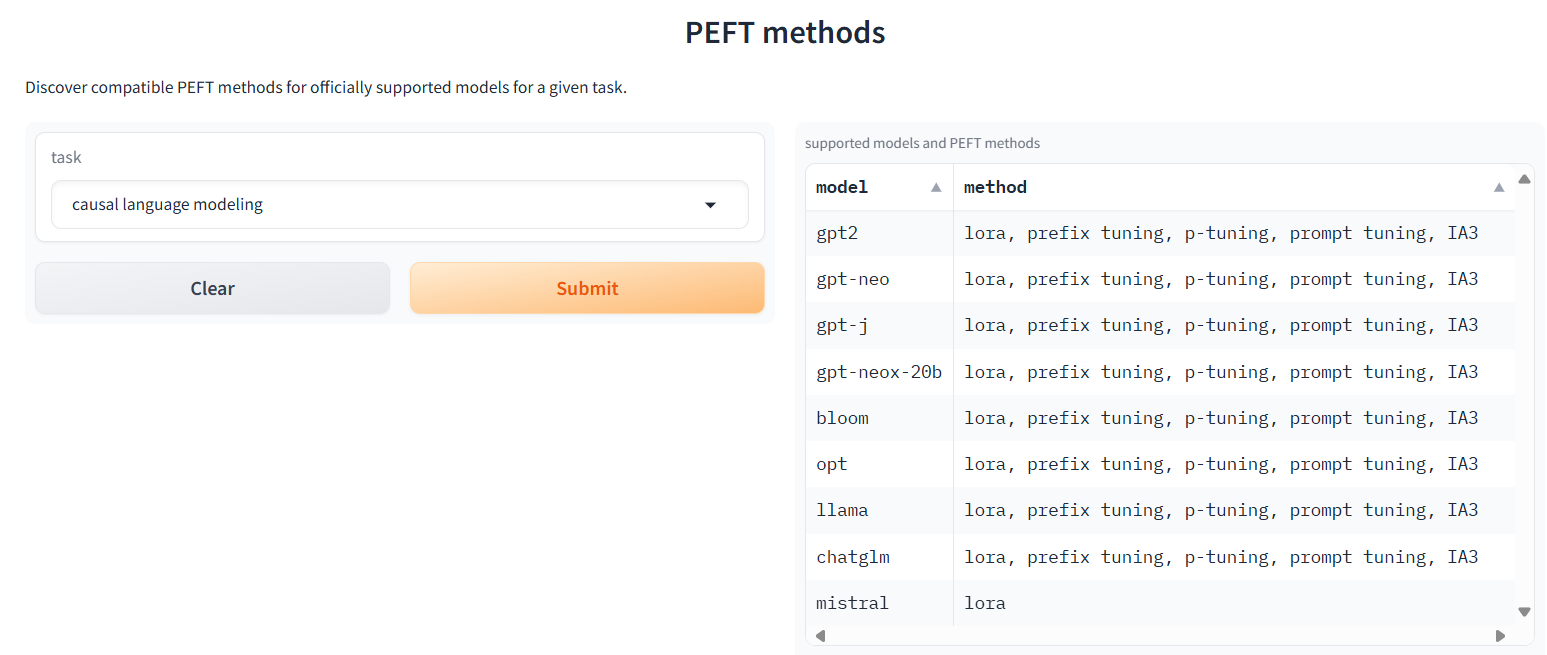Click the table's scroll down arrow
Screen dimensions: 1547x655
coord(1524,611)
